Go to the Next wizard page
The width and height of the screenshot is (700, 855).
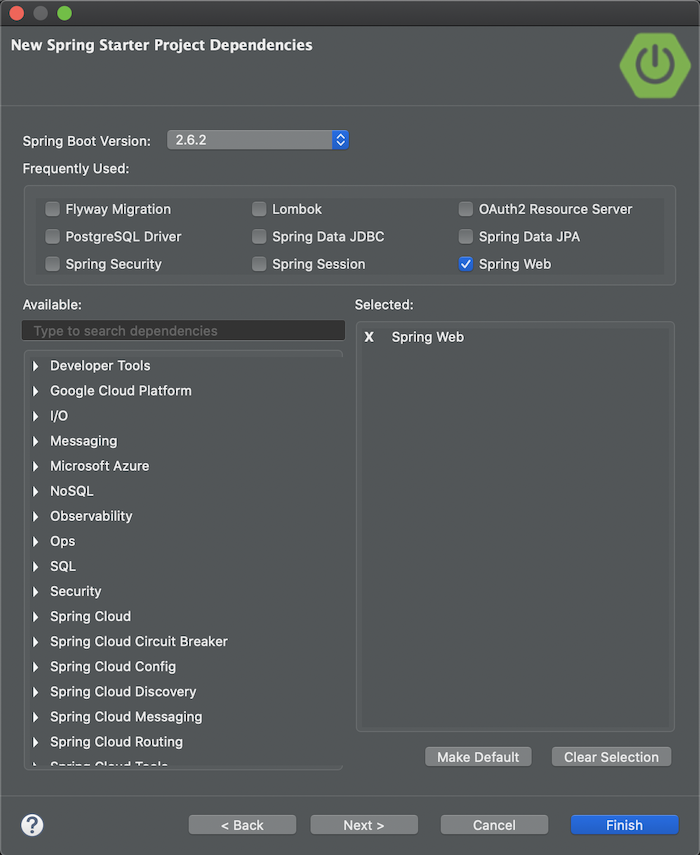tap(364, 825)
